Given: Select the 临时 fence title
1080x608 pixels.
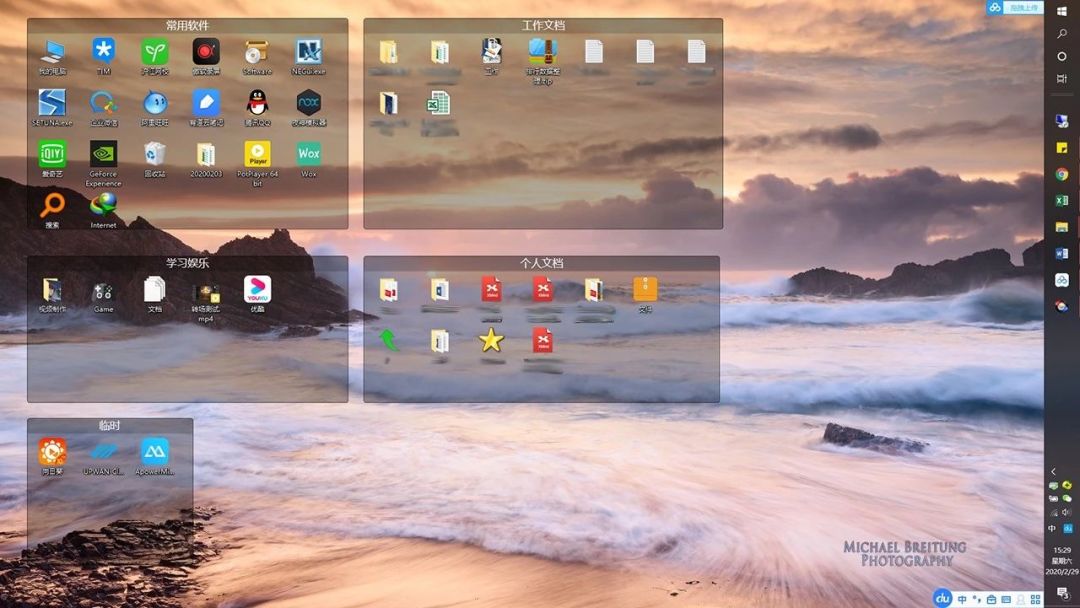Looking at the screenshot, I should [110, 426].
